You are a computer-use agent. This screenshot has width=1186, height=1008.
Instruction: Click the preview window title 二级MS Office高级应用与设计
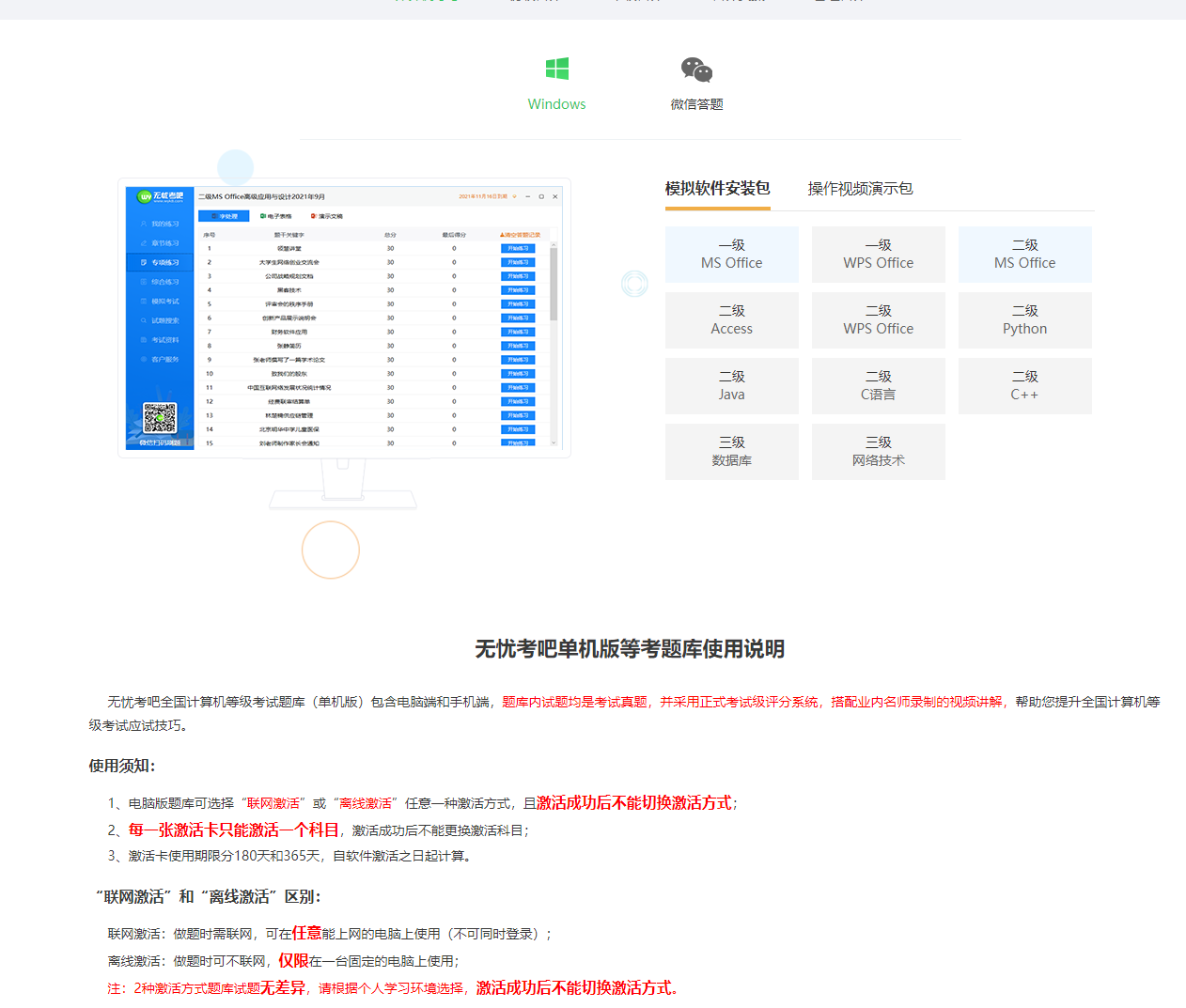click(x=261, y=196)
